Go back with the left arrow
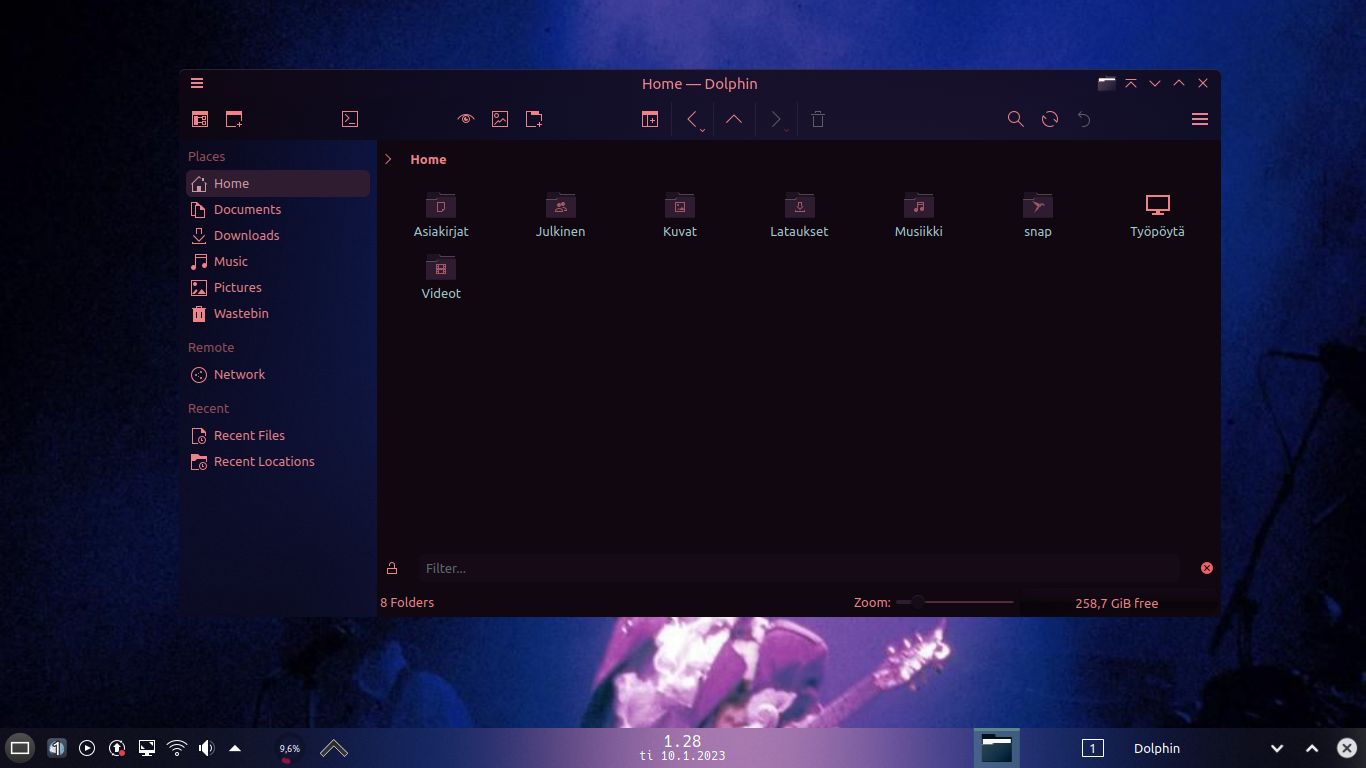Viewport: 1366px width, 768px height. point(691,119)
